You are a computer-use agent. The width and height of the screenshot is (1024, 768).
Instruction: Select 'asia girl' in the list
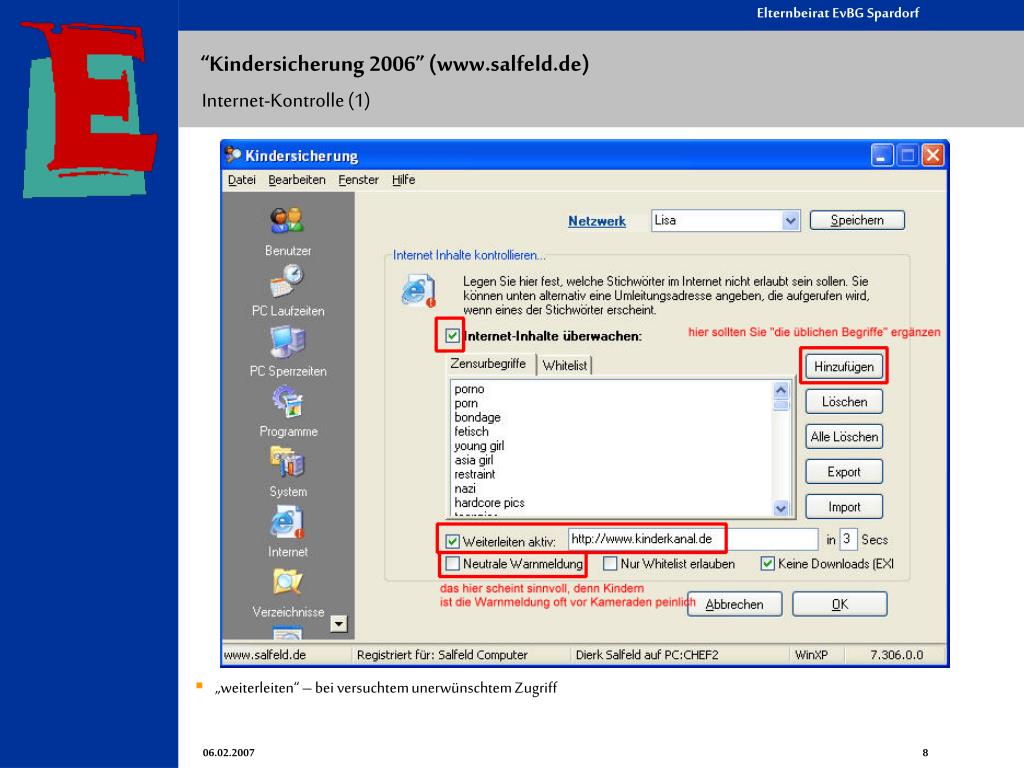click(473, 460)
